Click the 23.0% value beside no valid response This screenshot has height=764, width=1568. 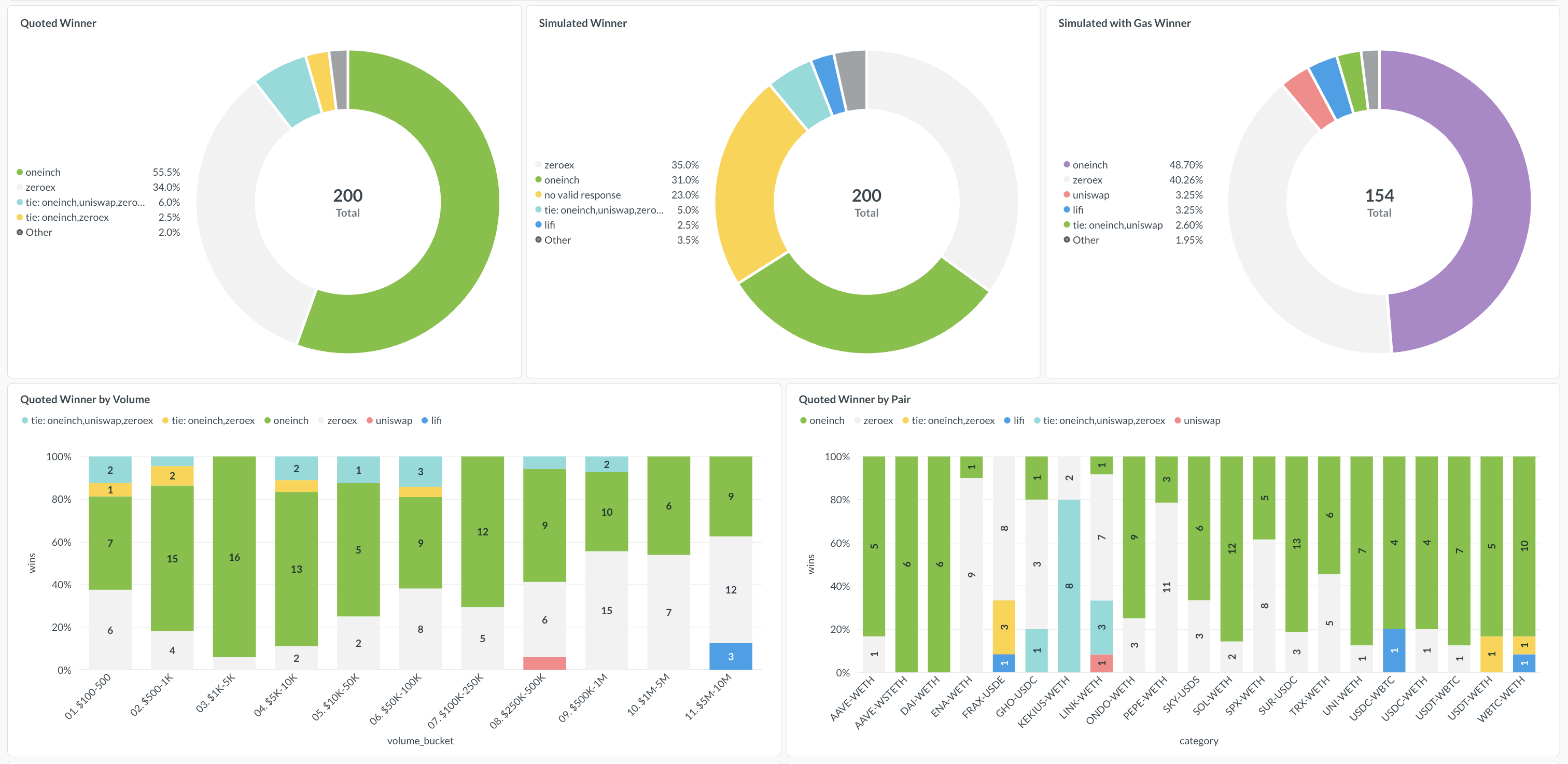[x=685, y=195]
